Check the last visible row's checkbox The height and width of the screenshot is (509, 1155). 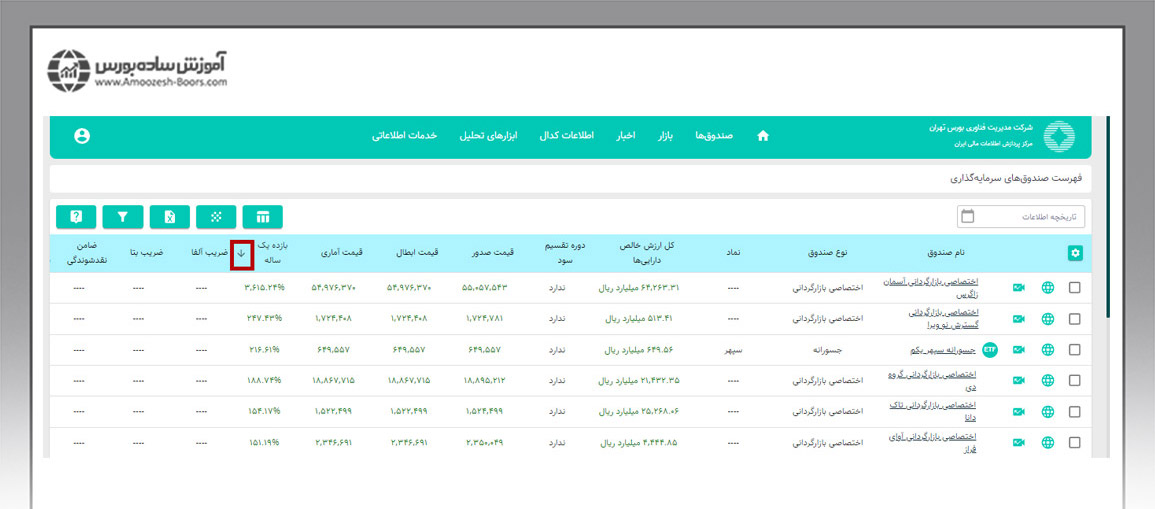pyautogui.click(x=1075, y=442)
